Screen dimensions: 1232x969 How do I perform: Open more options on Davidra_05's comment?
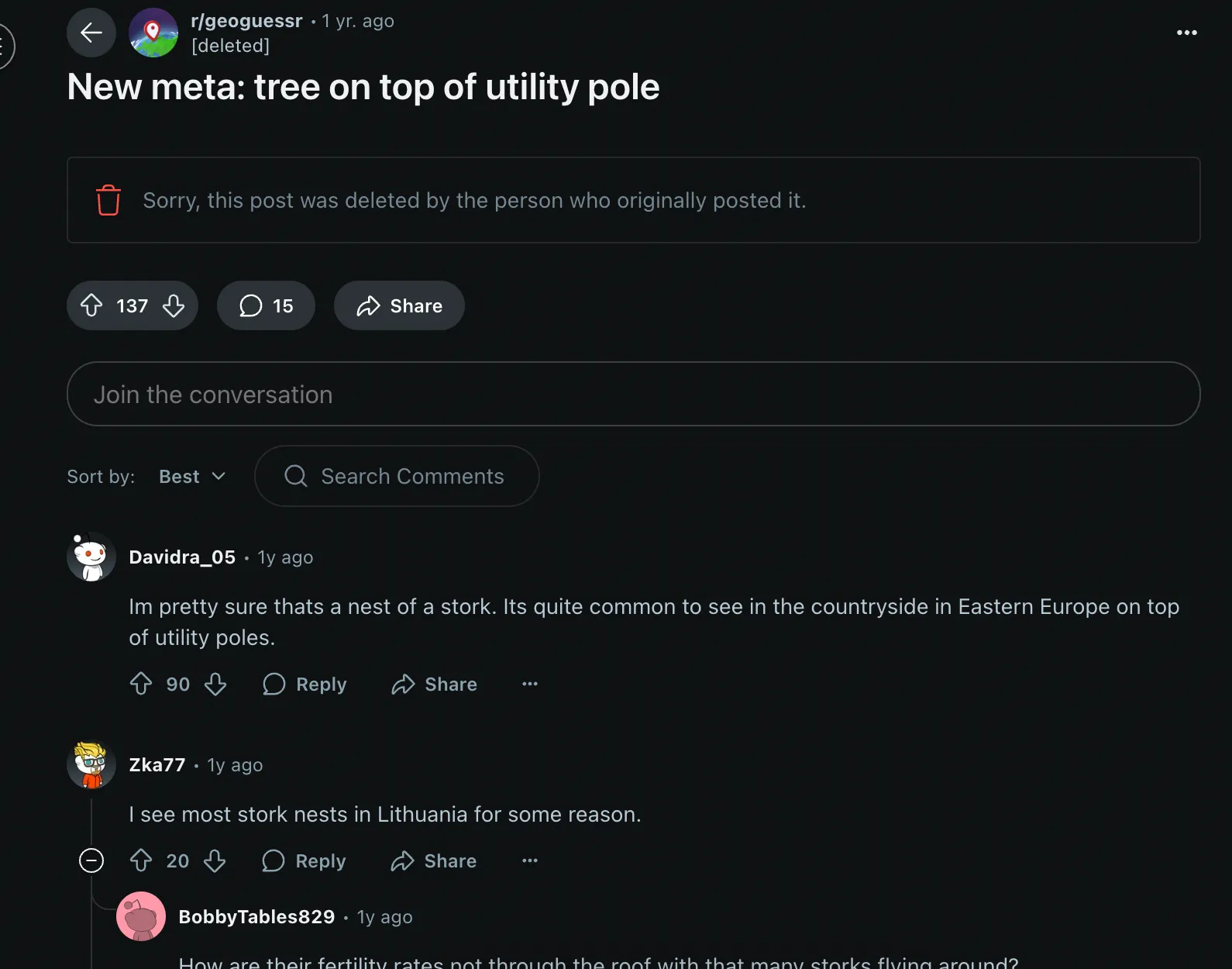click(x=529, y=685)
